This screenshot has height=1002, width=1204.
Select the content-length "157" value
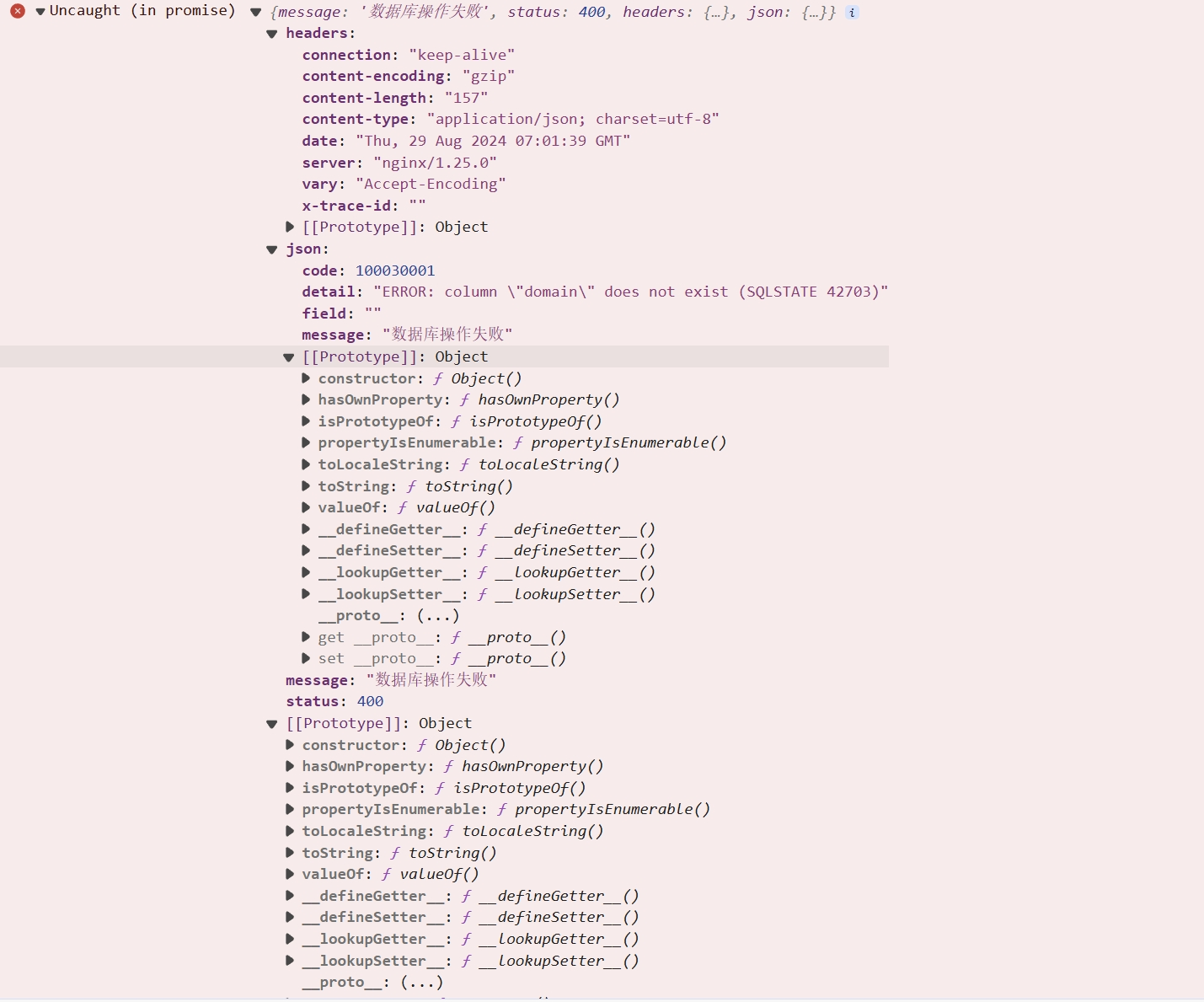(467, 98)
